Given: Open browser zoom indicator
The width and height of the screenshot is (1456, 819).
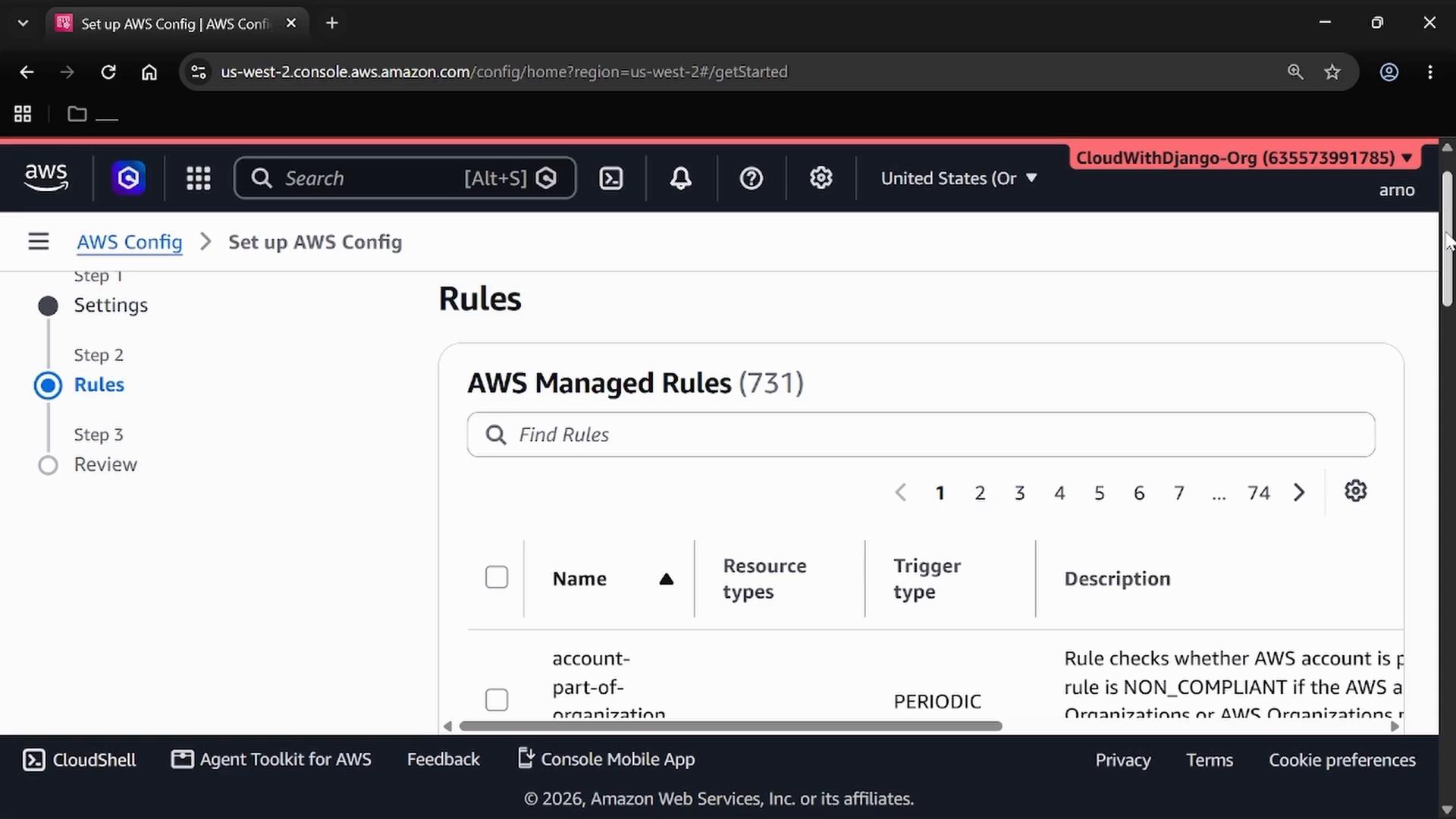Looking at the screenshot, I should (x=1295, y=72).
